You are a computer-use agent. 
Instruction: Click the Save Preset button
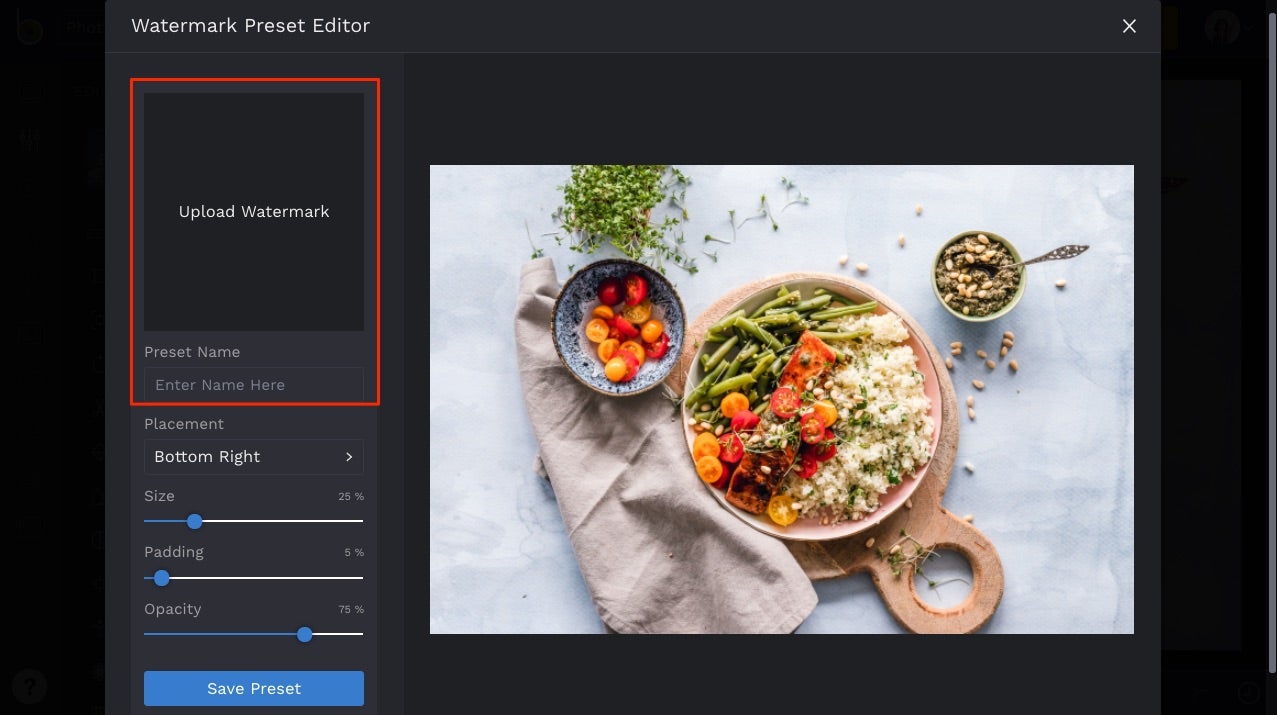click(253, 688)
